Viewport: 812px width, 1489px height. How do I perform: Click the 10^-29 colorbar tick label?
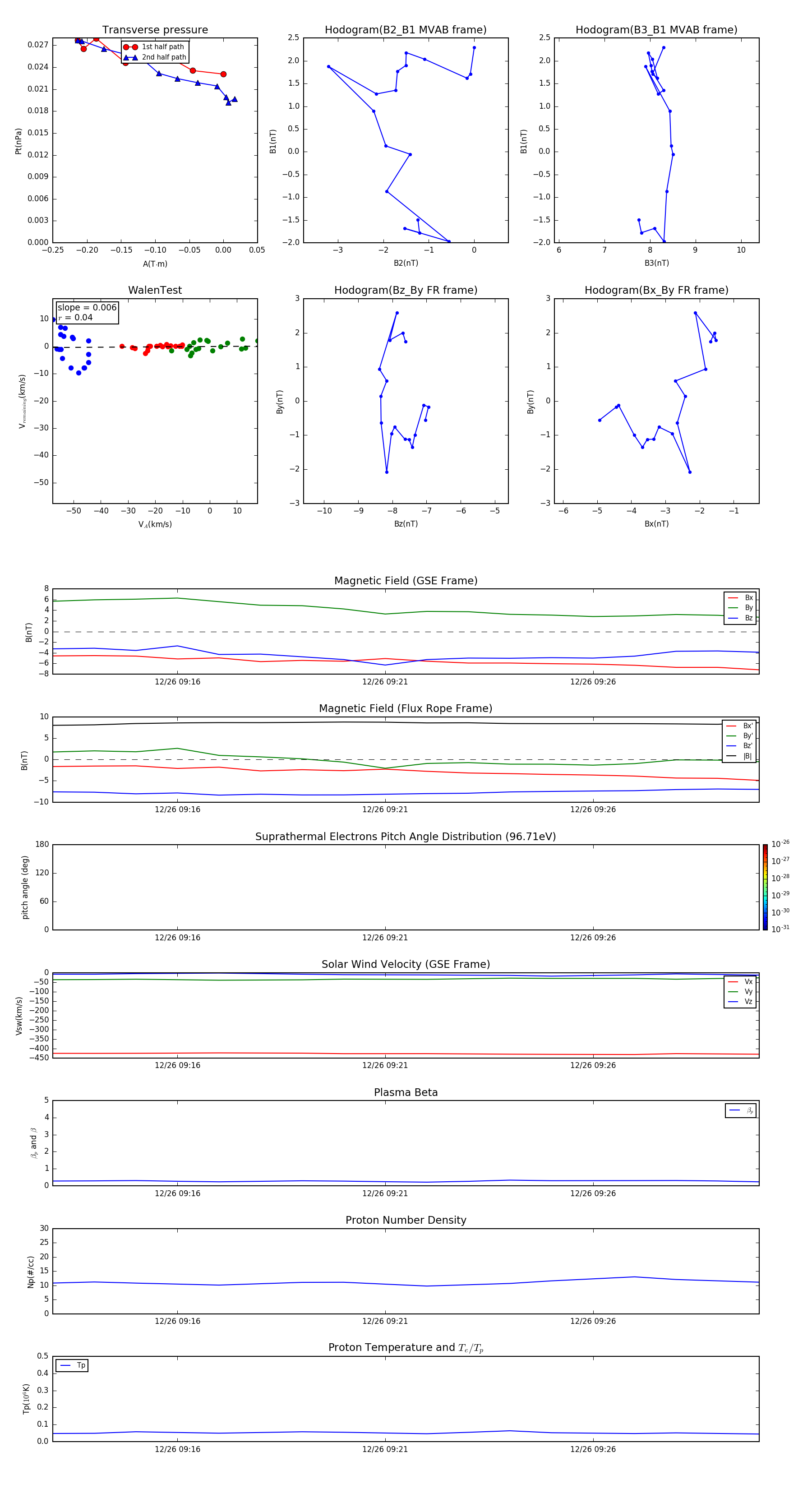click(780, 895)
